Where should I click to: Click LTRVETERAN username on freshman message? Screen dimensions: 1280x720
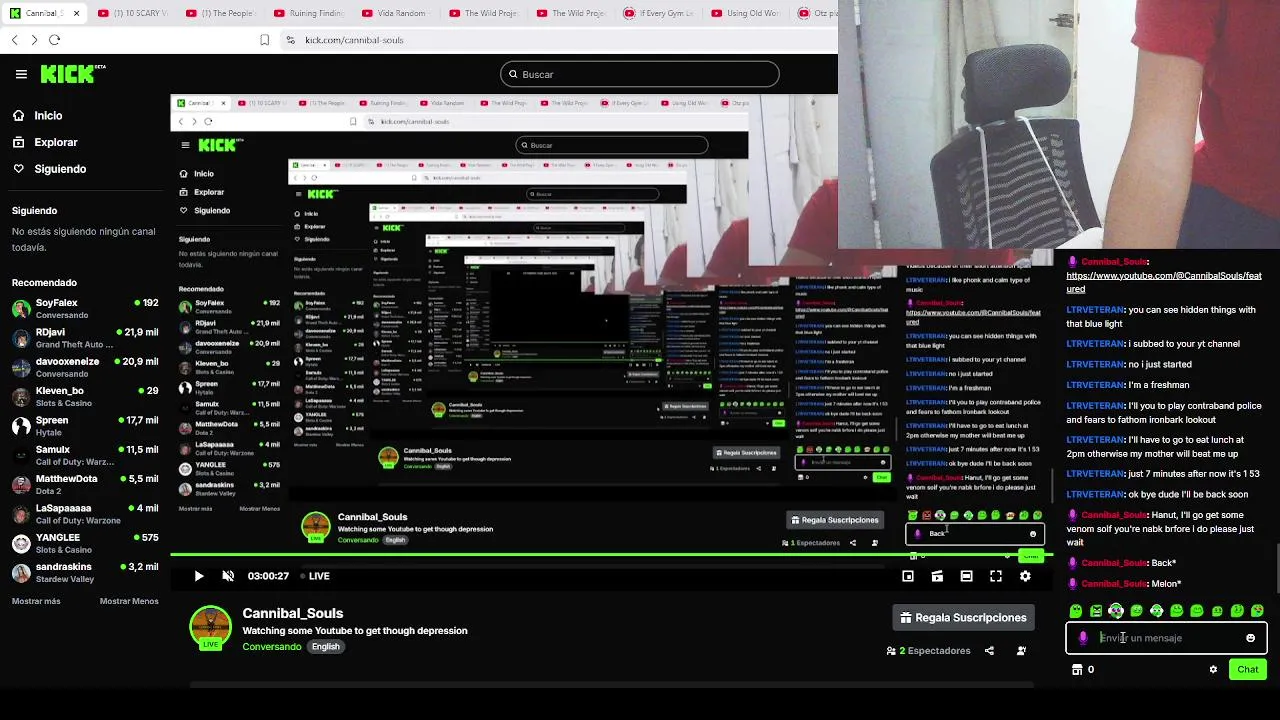1095,385
